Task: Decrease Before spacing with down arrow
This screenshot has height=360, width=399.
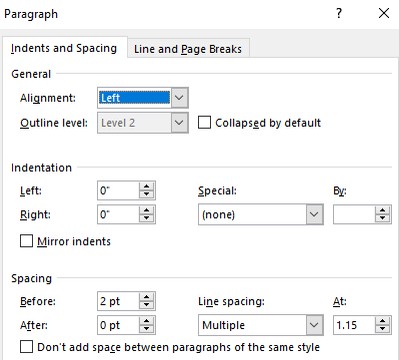Action: click(147, 305)
